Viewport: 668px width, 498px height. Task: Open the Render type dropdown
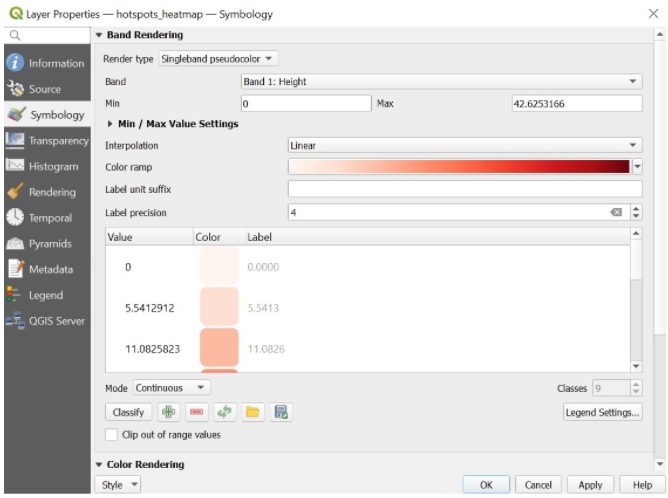click(219, 59)
